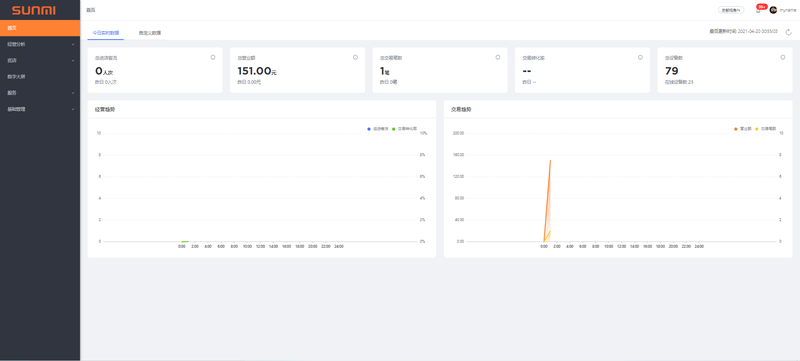Screen dimensions: 800x361
Task: Click yesterday's 0.00元 comparison text
Action: tap(249, 82)
